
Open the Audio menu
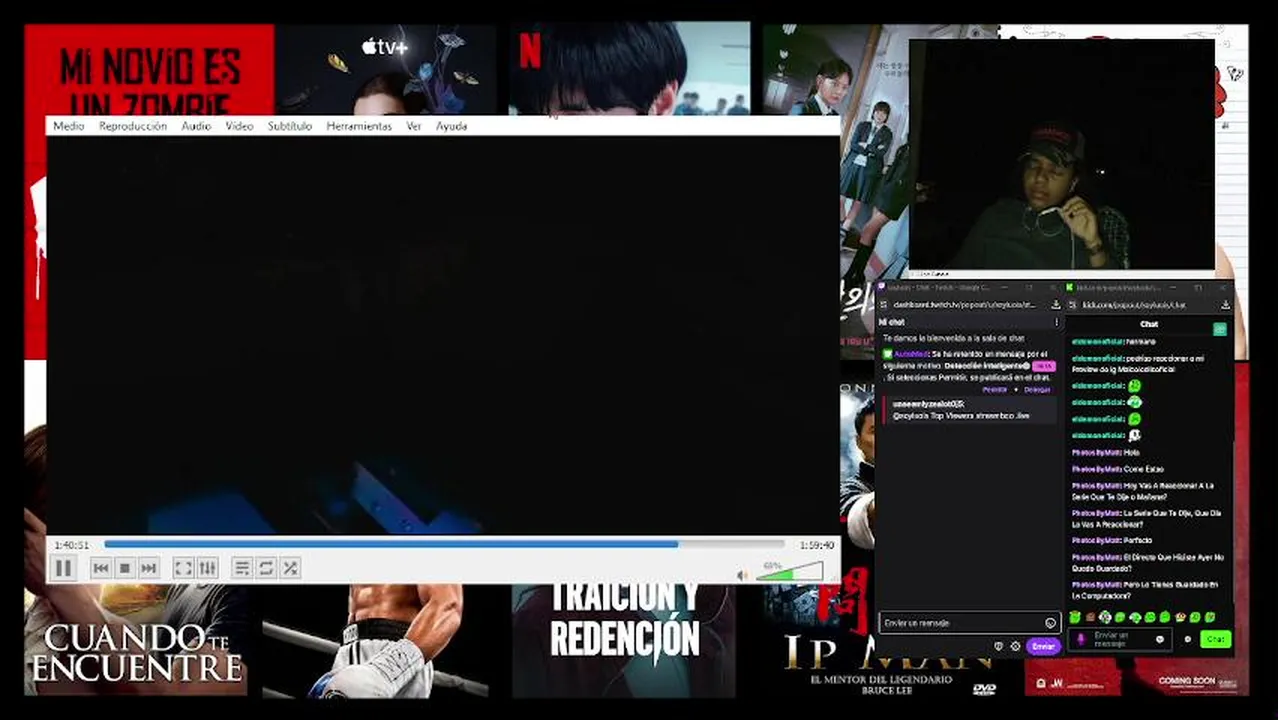[196, 126]
